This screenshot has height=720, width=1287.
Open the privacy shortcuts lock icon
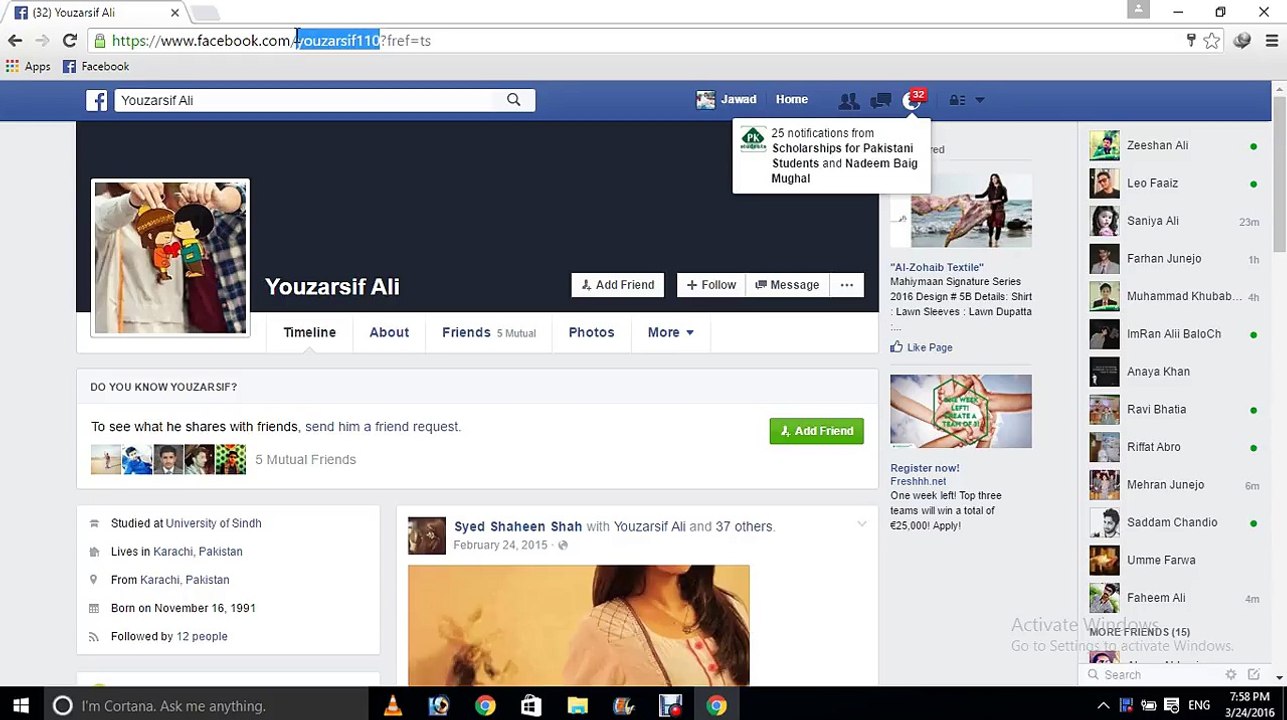pos(957,100)
